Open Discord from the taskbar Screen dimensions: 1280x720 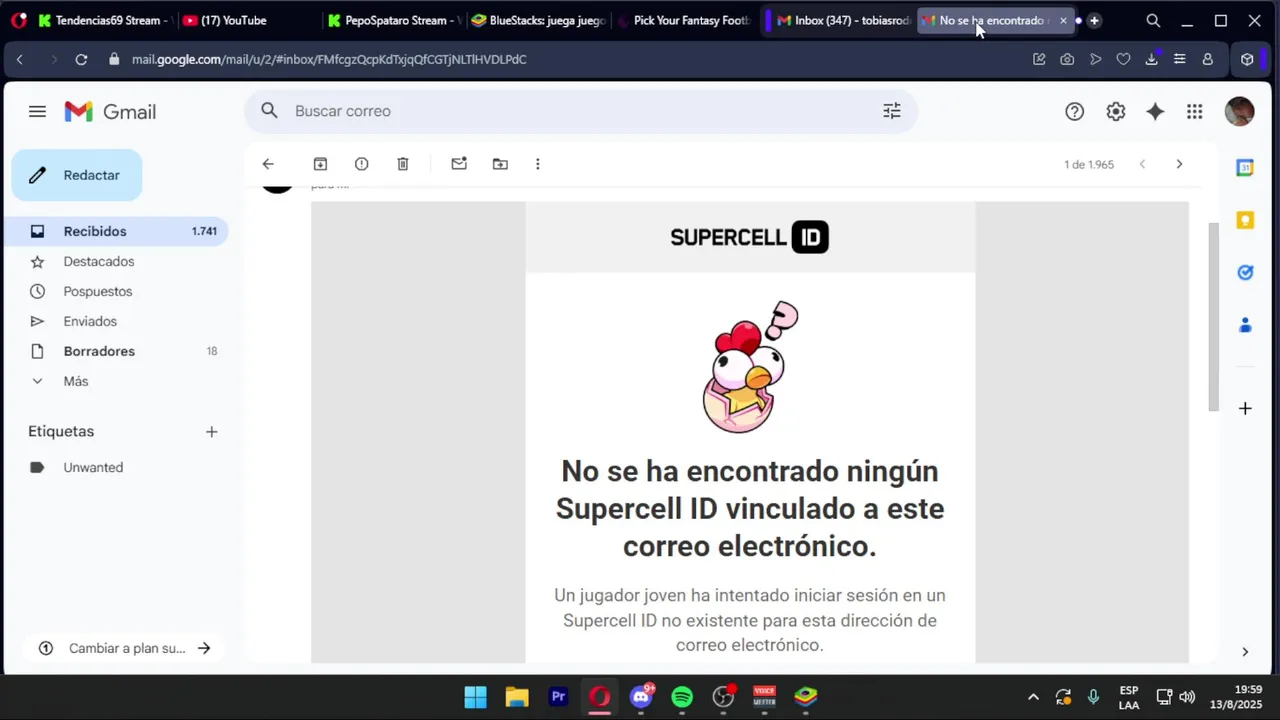[x=641, y=697]
